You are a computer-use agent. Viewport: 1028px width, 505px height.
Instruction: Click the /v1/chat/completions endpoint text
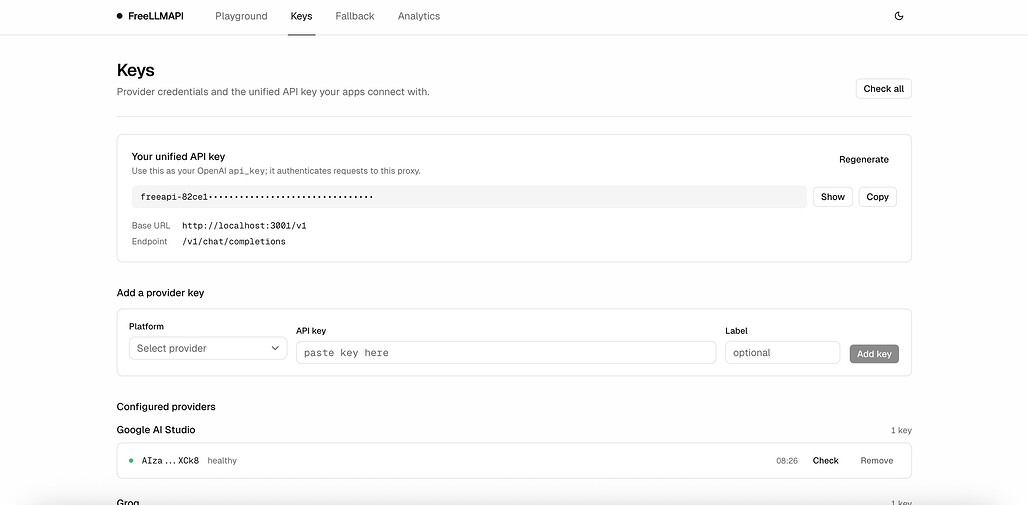pyautogui.click(x=234, y=241)
